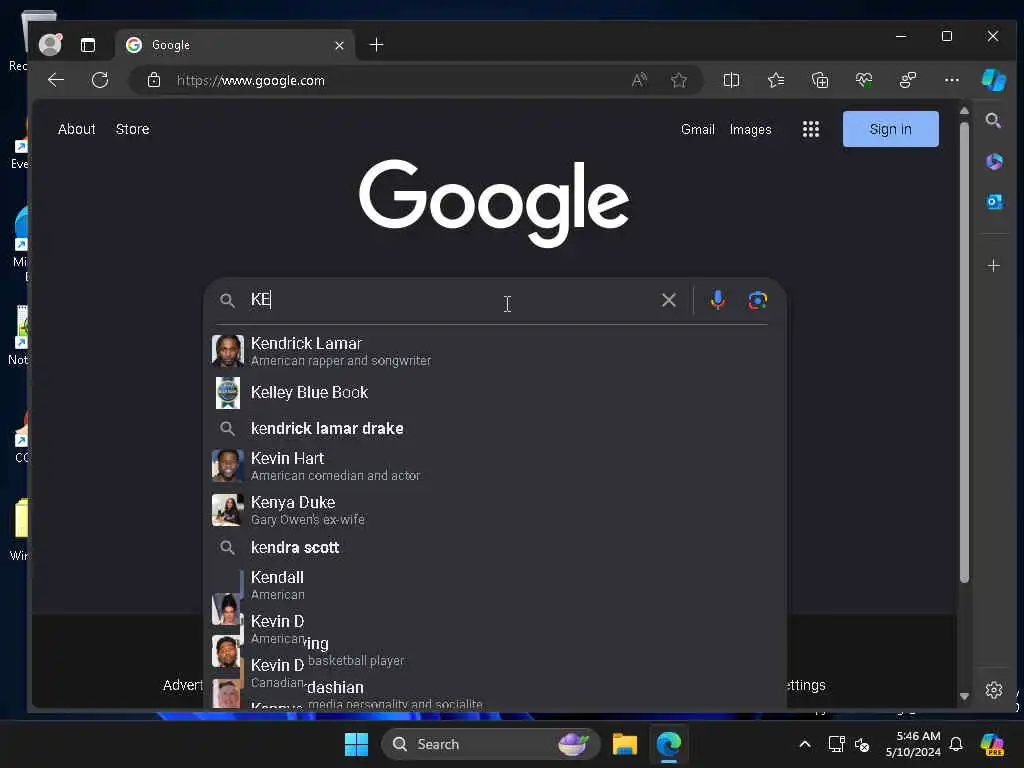Image resolution: width=1024 pixels, height=768 pixels.
Task: Go back with the back arrow
Action: click(x=56, y=80)
